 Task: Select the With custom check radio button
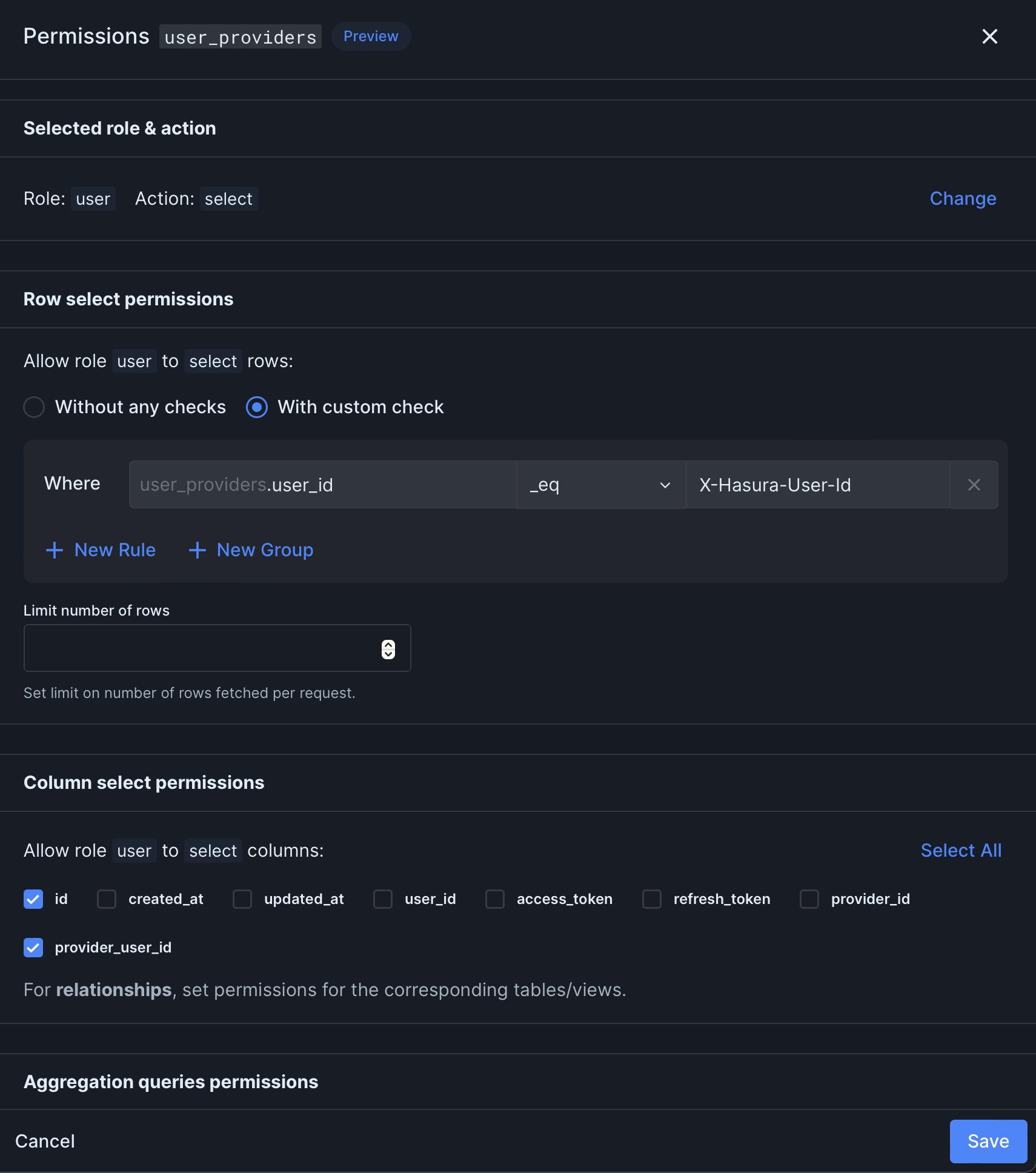pos(256,407)
